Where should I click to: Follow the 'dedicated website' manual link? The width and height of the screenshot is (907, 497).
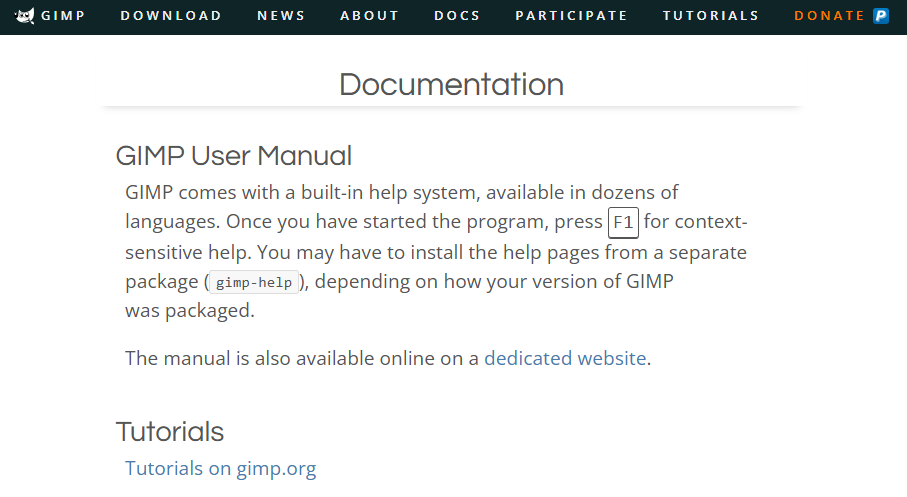565,358
